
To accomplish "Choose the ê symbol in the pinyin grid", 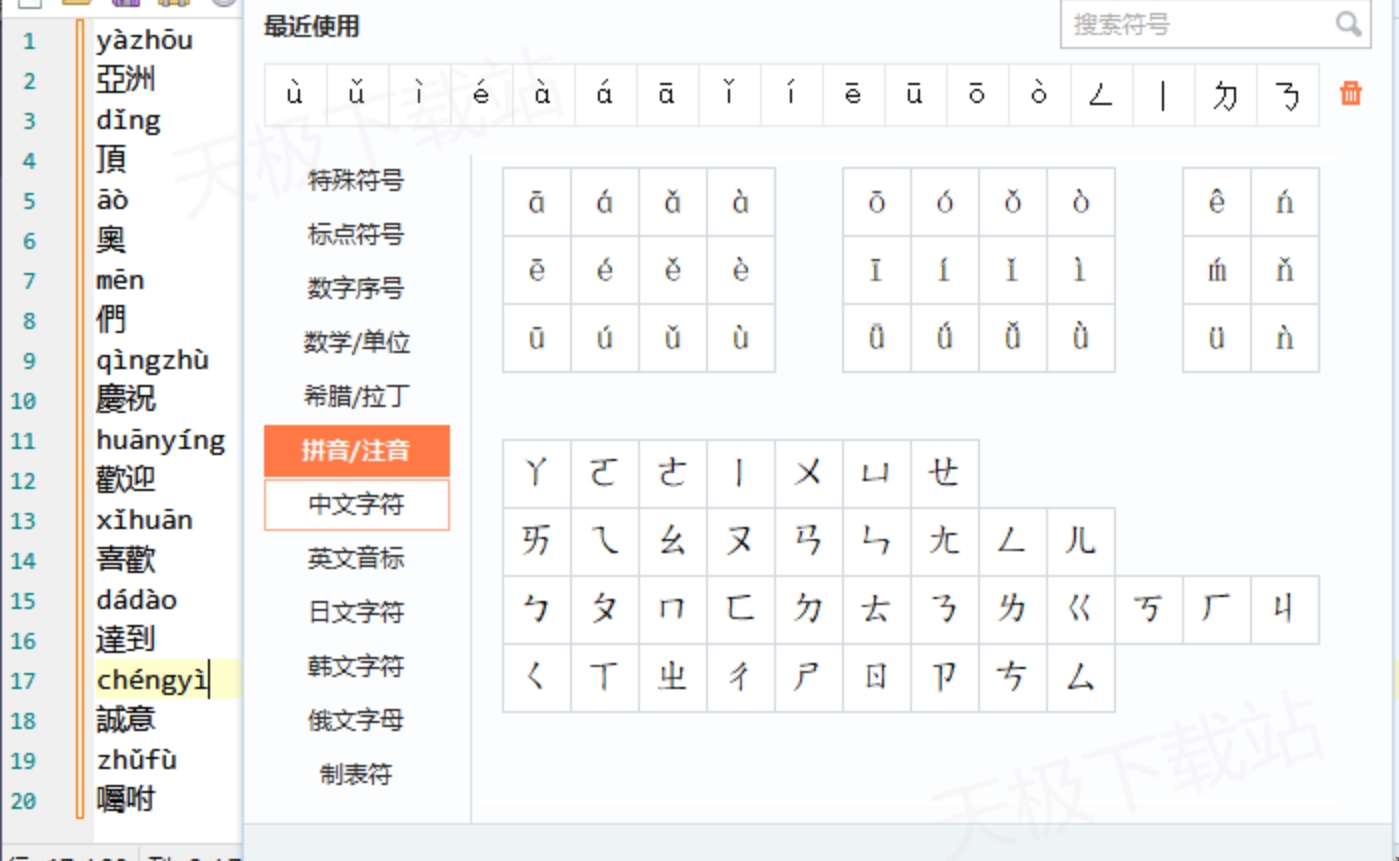I will 1217,202.
